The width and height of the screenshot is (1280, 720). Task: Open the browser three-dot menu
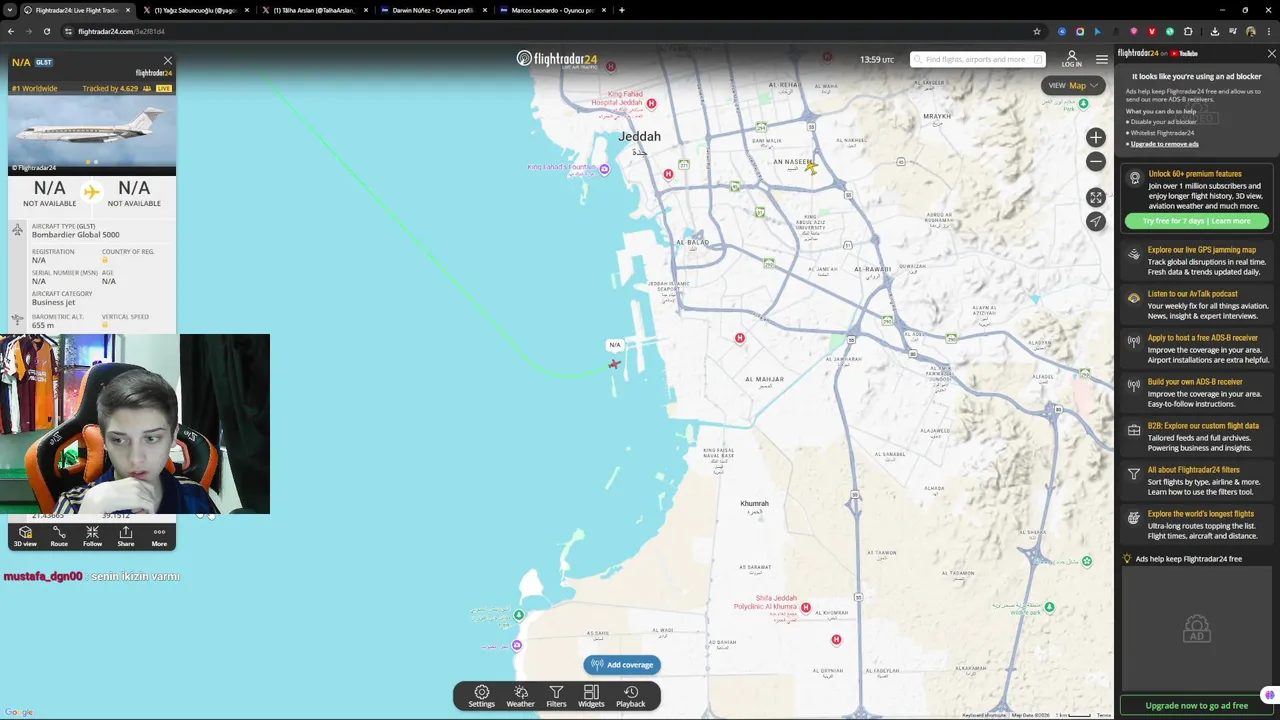(x=1268, y=31)
